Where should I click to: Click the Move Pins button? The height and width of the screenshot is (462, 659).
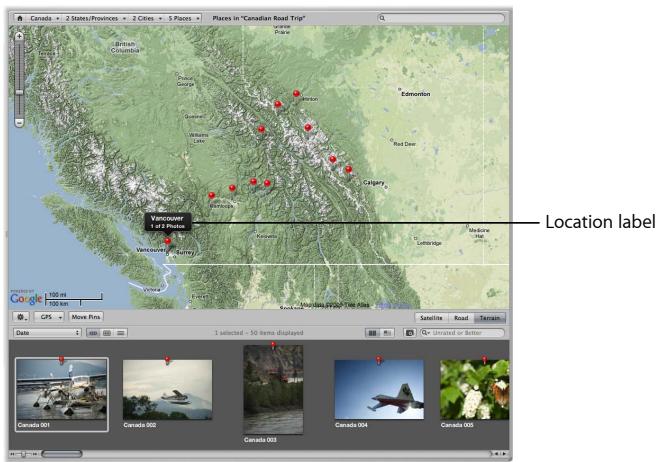(x=86, y=317)
